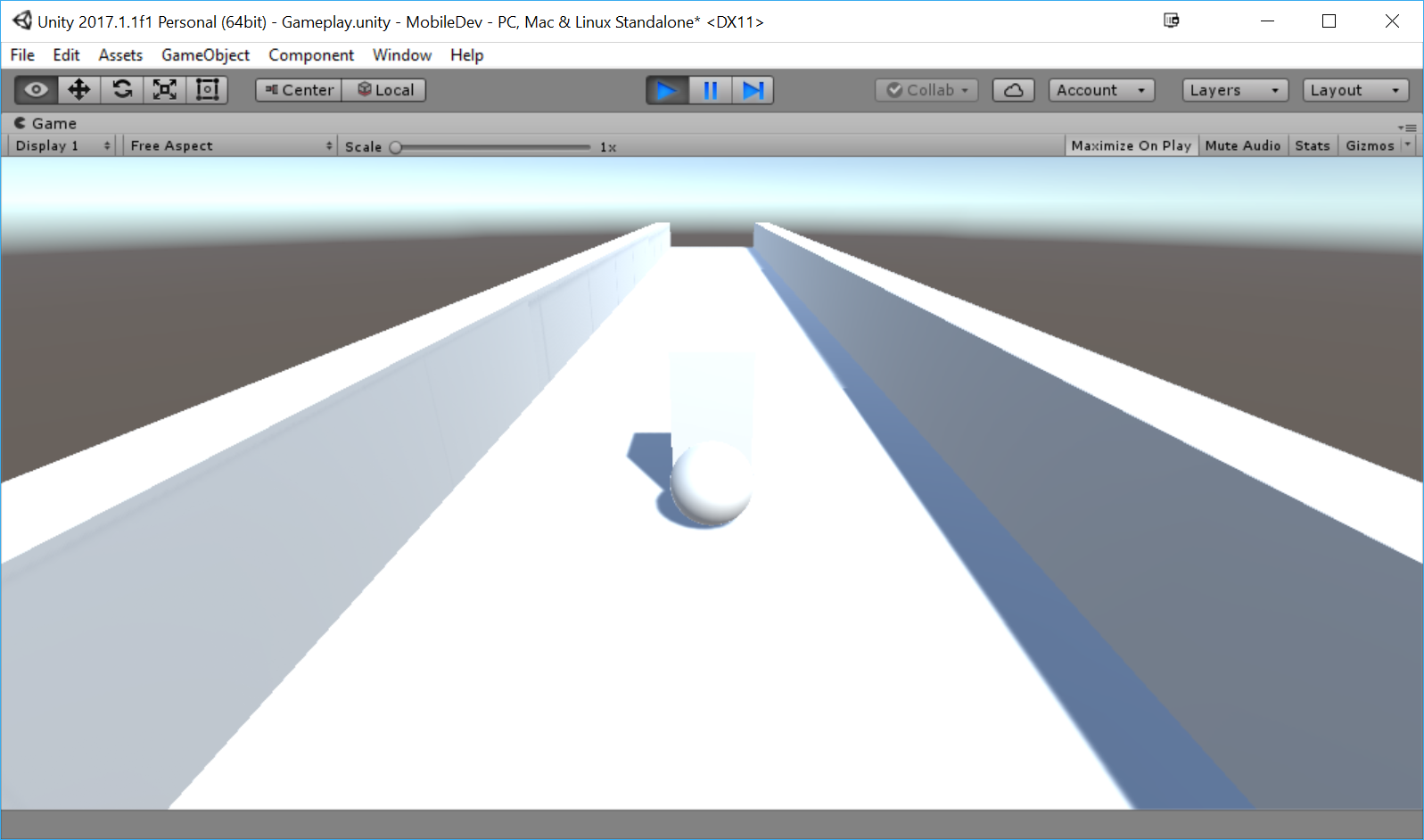Minimize the Unity window
This screenshot has height=840, width=1424.
[x=1267, y=21]
